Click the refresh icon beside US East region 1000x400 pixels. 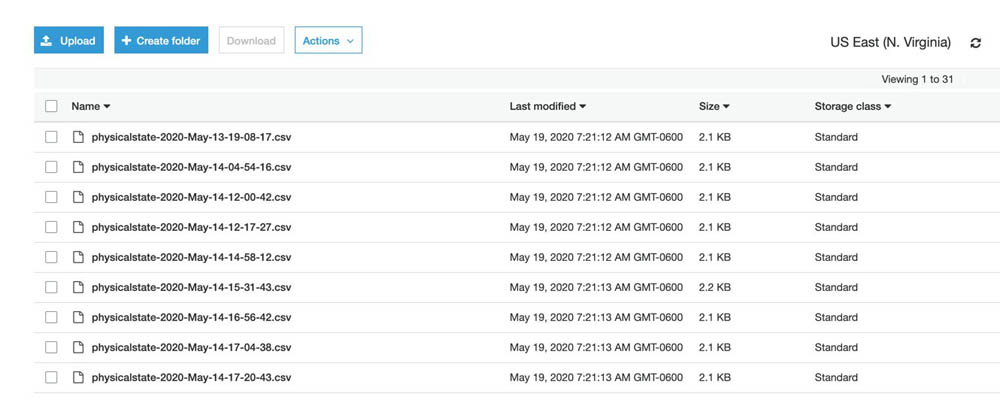pyautogui.click(x=975, y=43)
